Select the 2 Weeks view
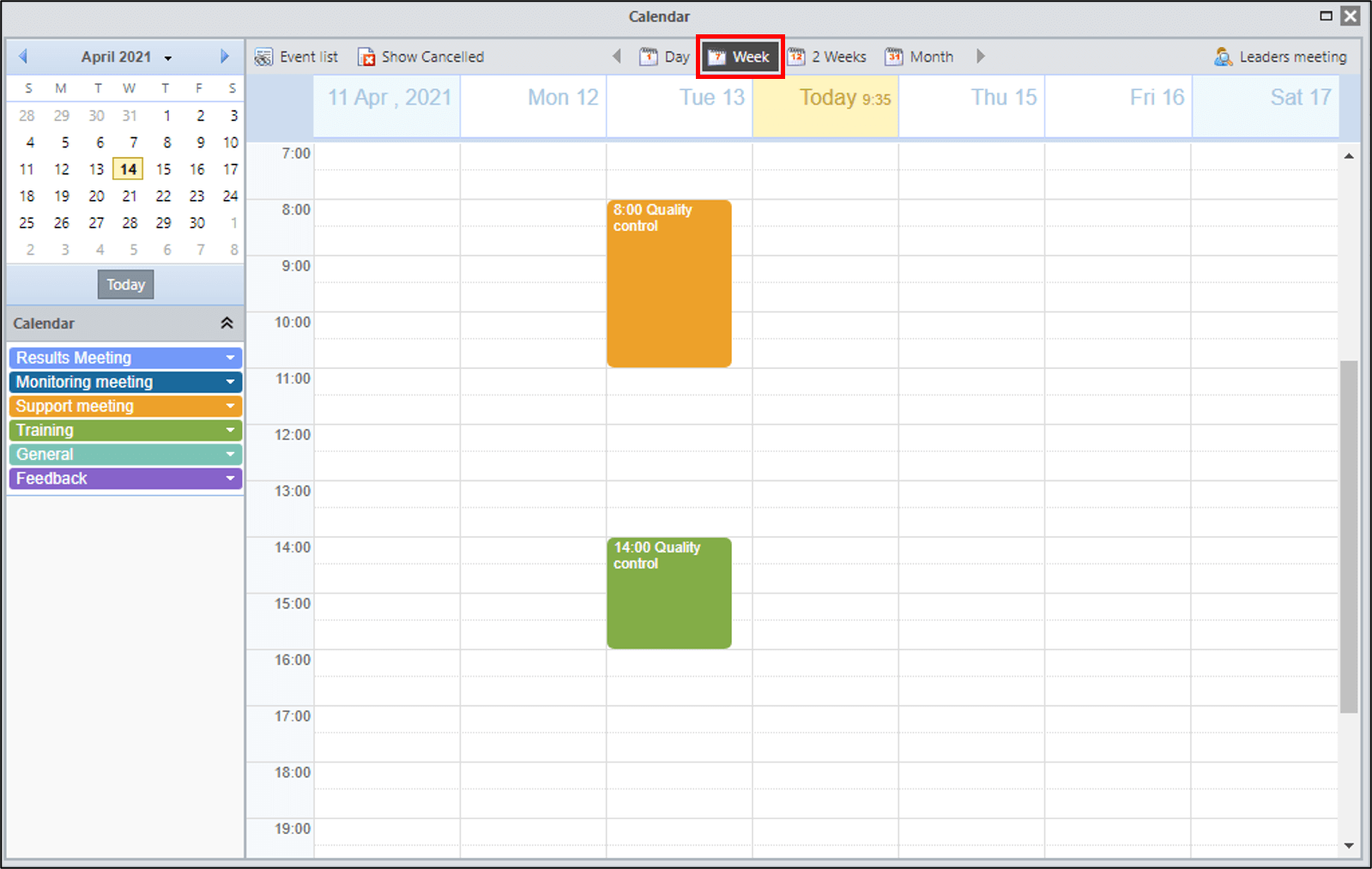 [827, 57]
